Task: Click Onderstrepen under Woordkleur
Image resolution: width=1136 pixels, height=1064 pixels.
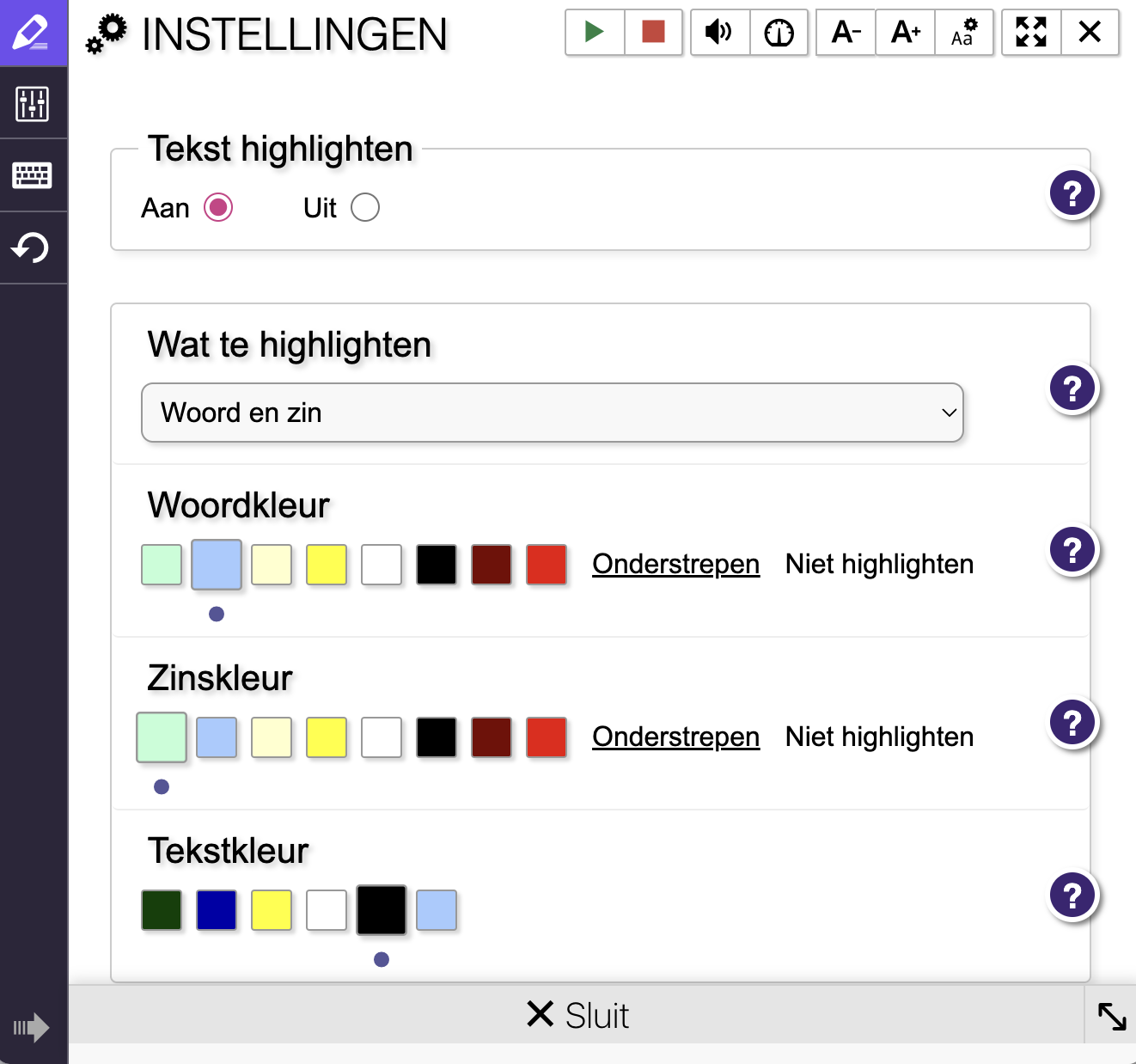Action: tap(675, 565)
